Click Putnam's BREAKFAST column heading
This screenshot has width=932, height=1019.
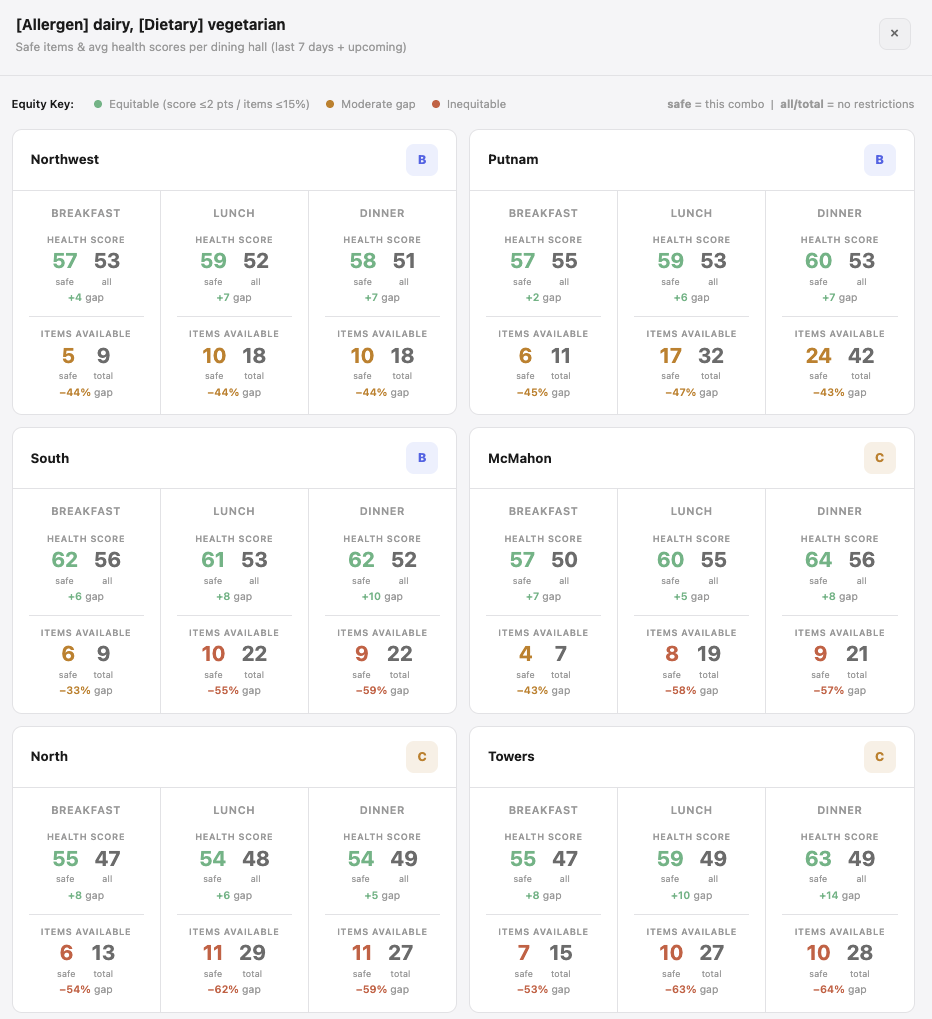click(543, 213)
